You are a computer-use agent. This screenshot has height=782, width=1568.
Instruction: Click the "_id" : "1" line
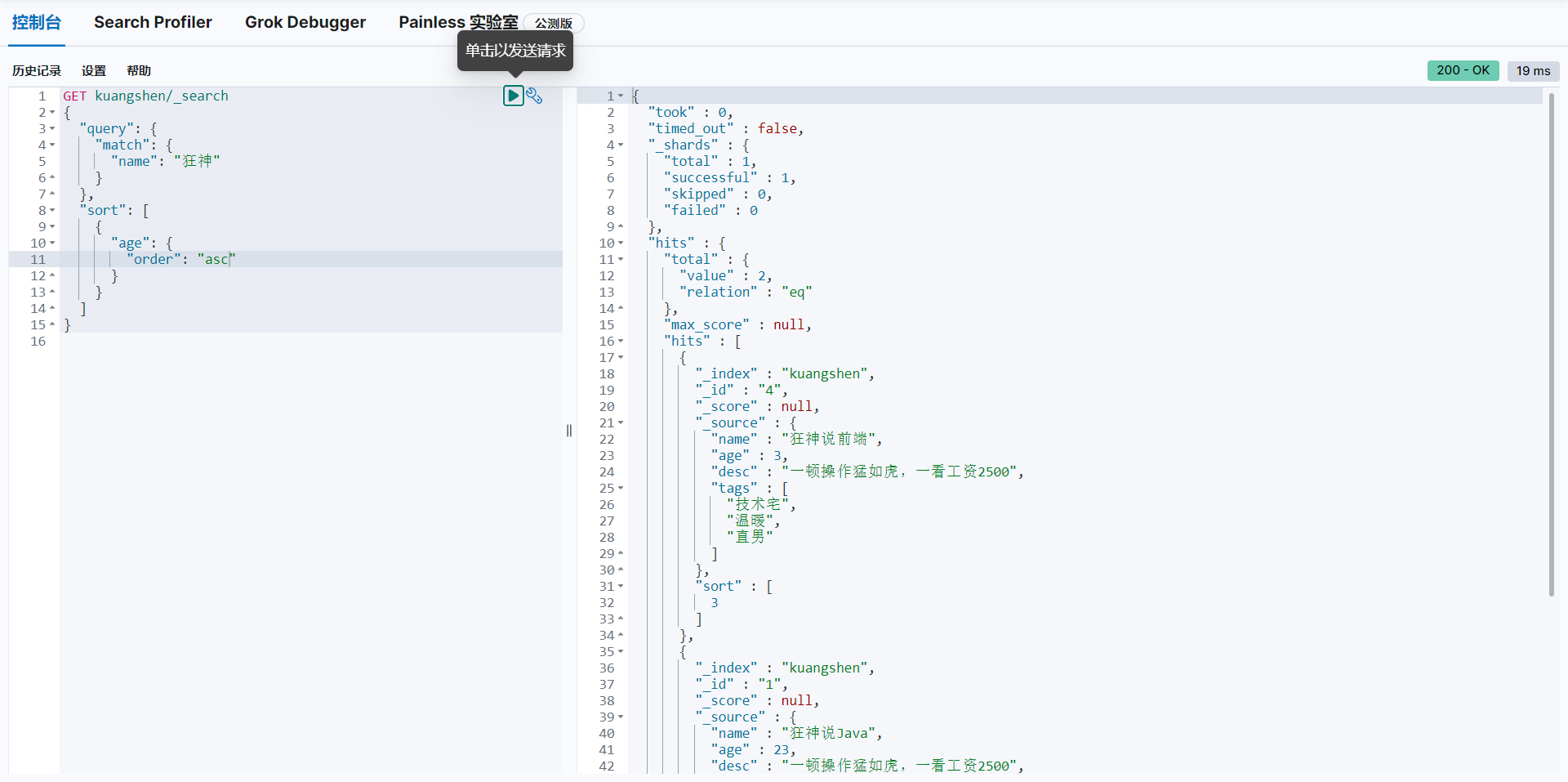(x=742, y=684)
